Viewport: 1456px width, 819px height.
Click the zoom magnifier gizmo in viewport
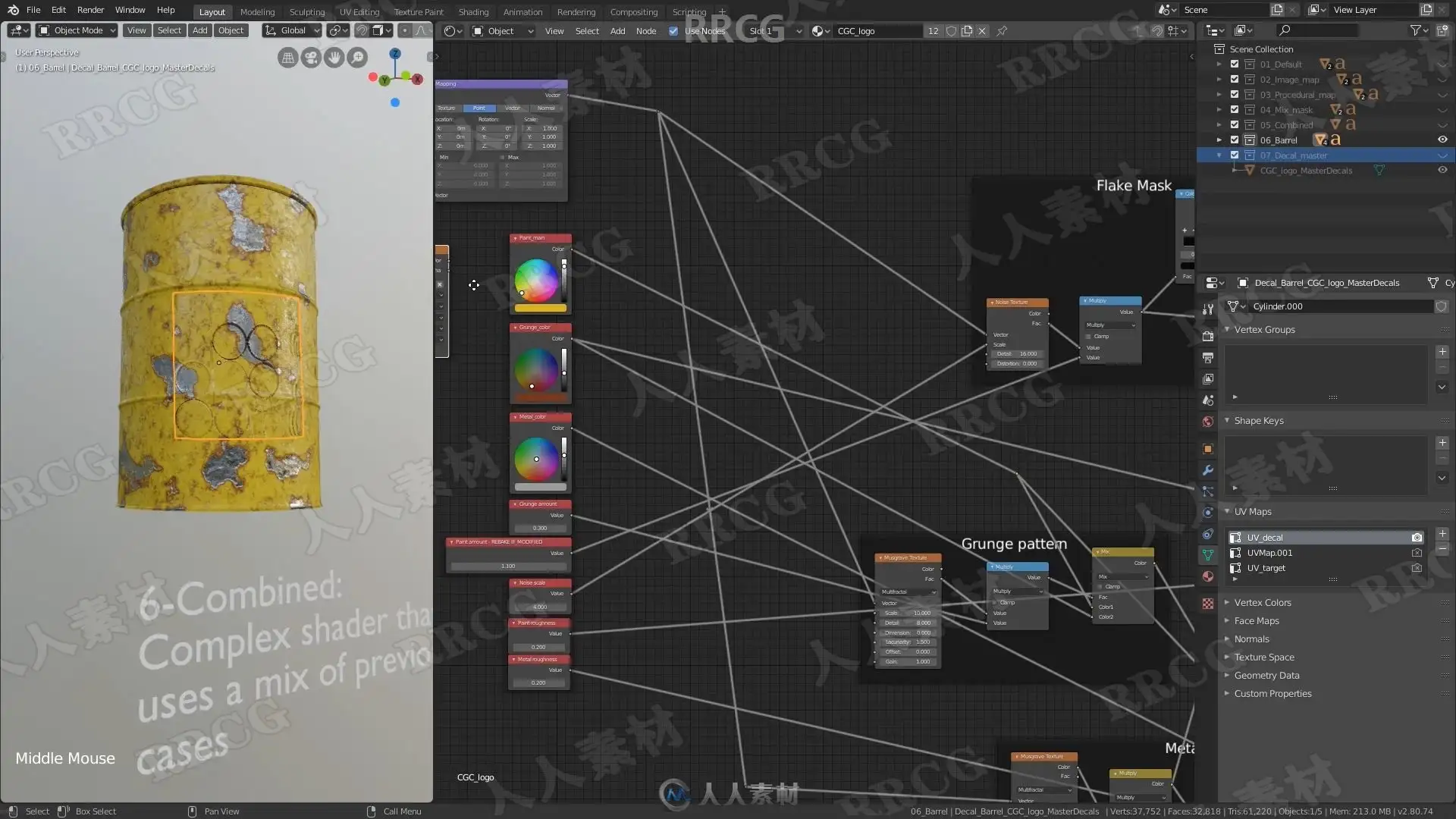click(357, 58)
